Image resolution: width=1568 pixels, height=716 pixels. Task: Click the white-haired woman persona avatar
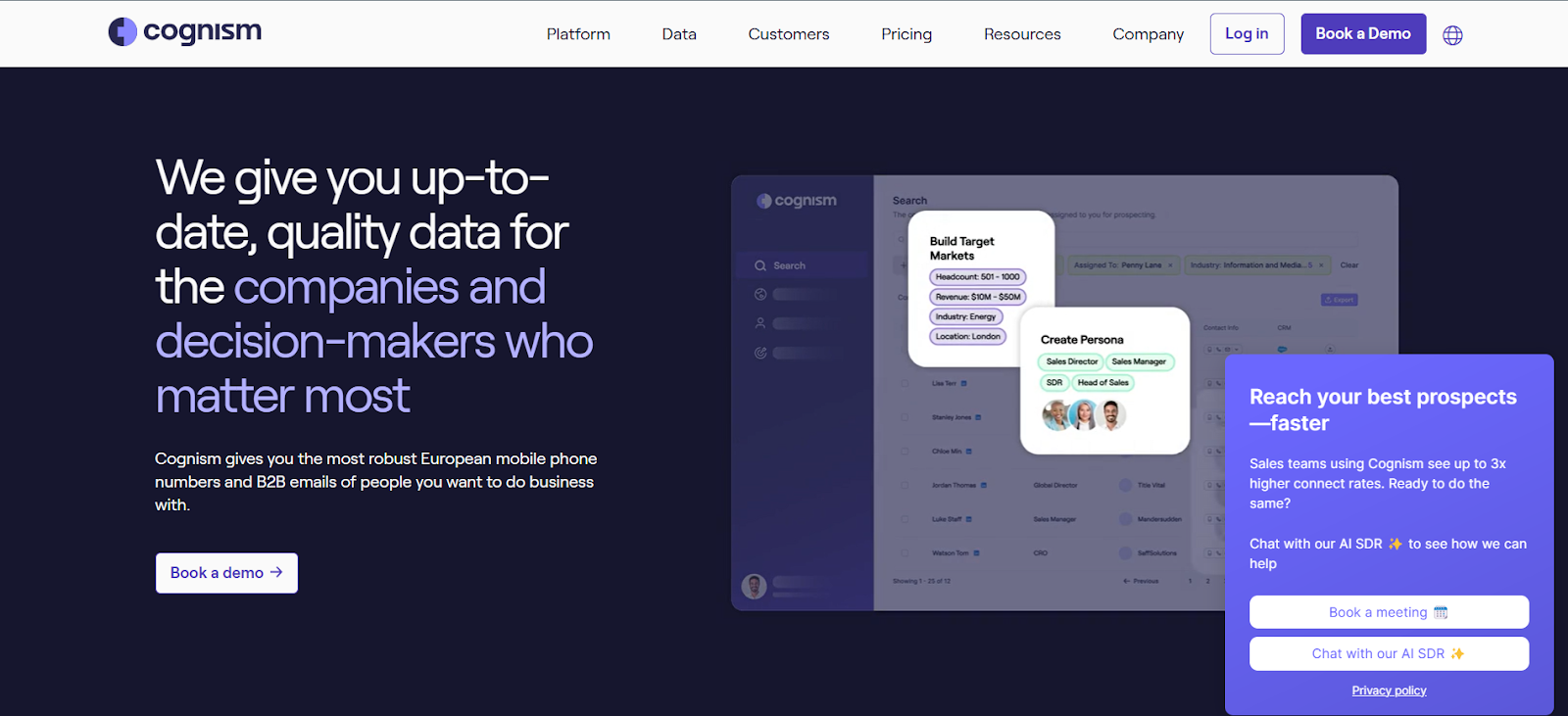[x=1083, y=415]
